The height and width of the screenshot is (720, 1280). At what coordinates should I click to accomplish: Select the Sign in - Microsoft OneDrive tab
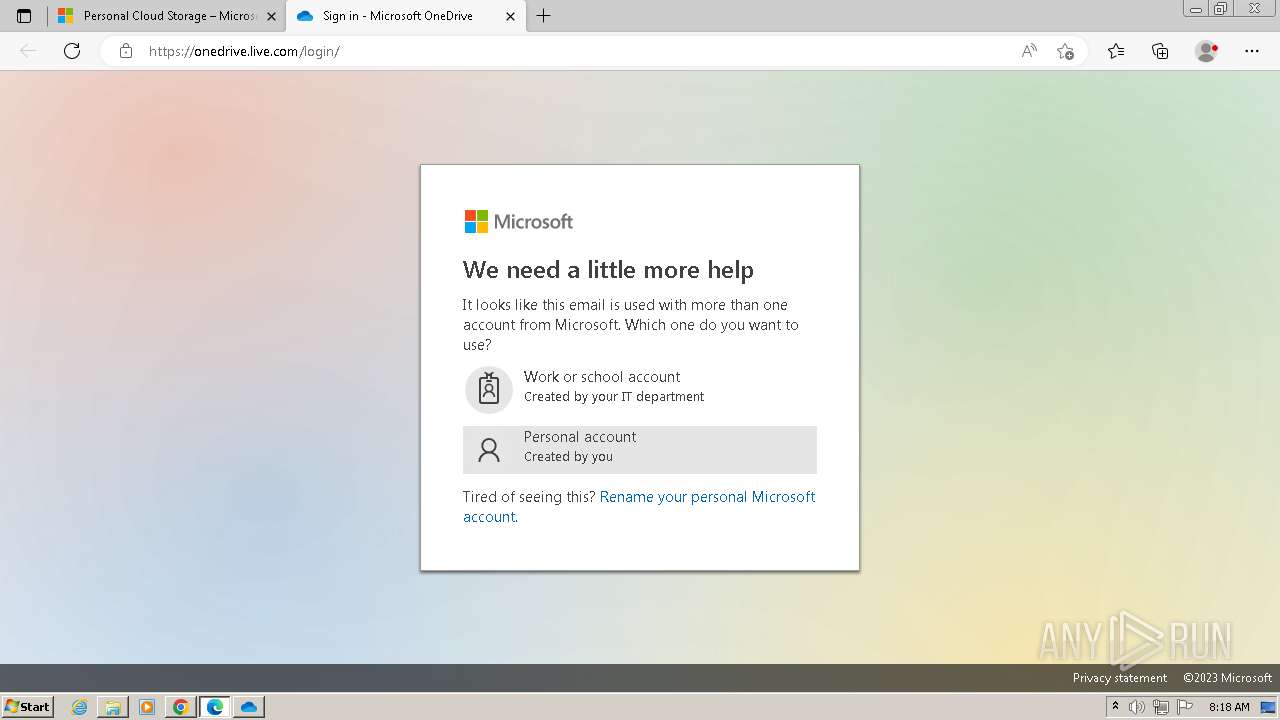coord(406,16)
